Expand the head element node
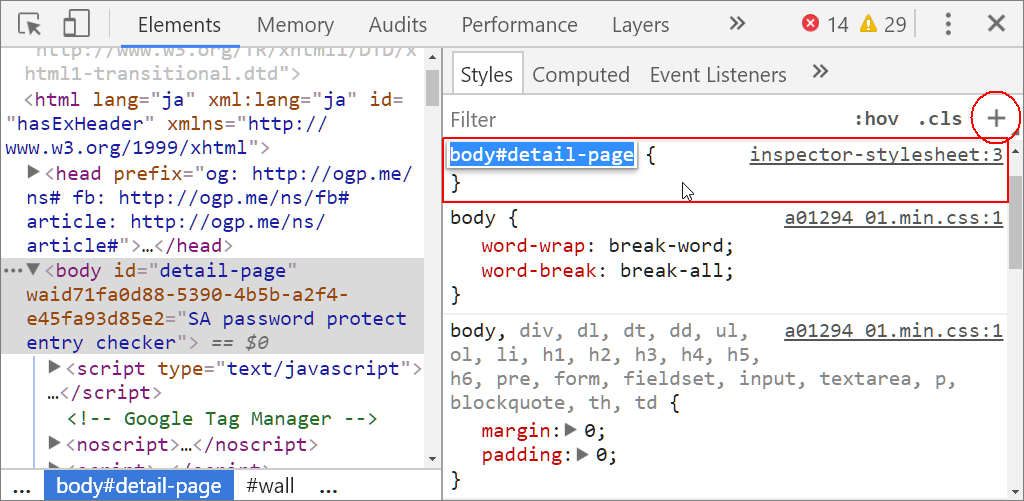1024x501 pixels. click(x=33, y=173)
